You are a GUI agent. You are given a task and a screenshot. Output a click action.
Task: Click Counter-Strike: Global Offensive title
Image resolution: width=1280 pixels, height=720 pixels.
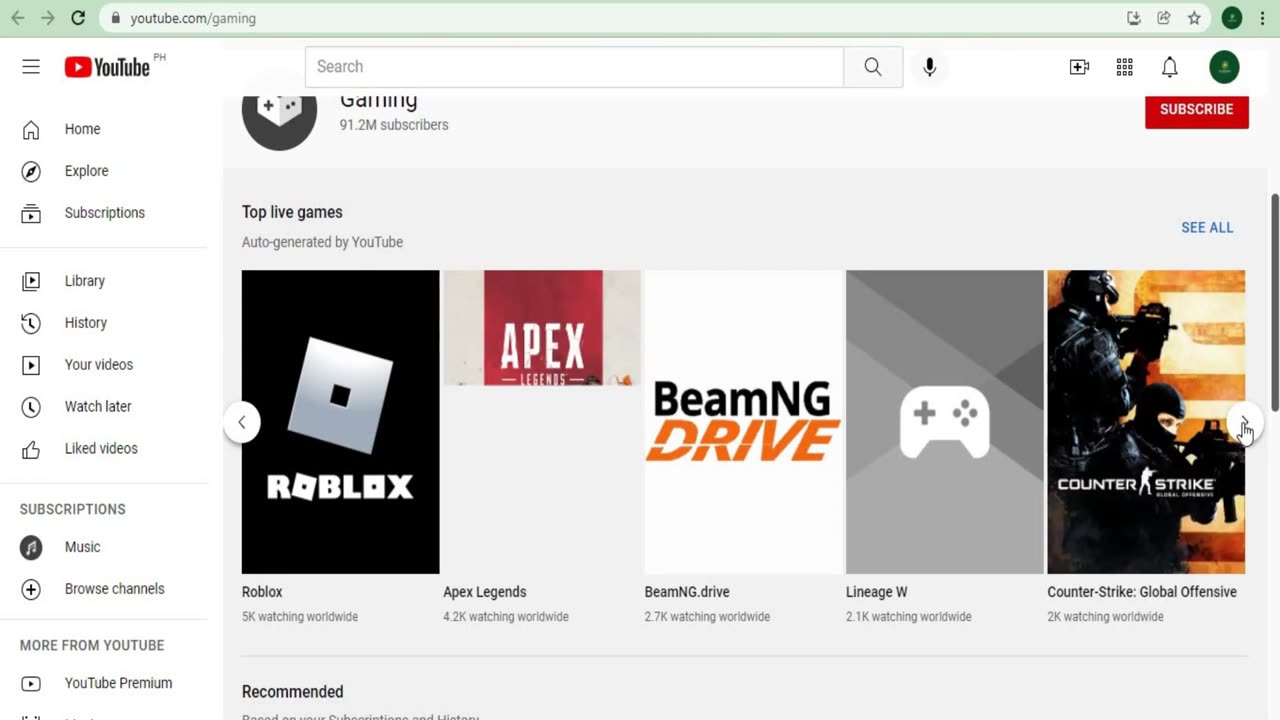[1142, 592]
